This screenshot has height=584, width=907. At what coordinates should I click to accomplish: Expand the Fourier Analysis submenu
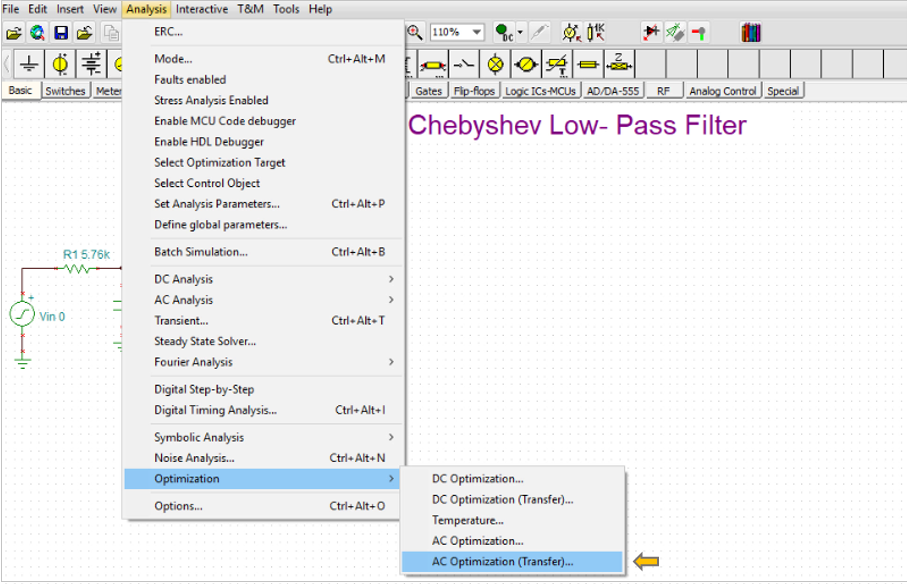[x=193, y=362]
